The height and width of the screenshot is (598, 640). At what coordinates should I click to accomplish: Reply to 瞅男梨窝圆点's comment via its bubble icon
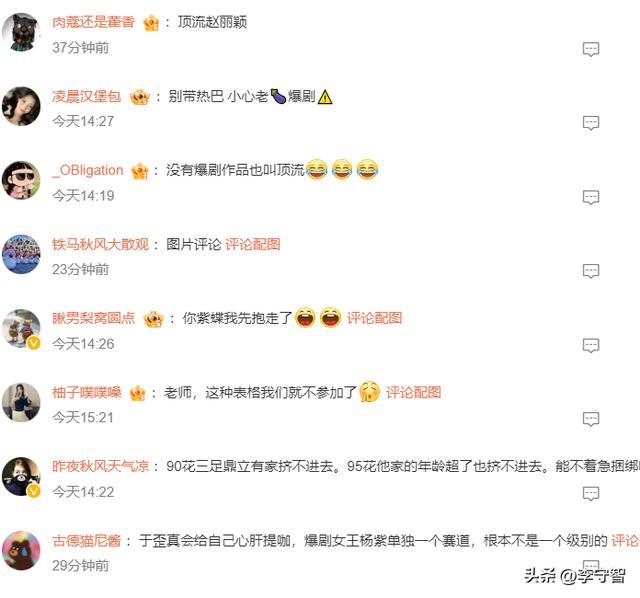[x=591, y=345]
